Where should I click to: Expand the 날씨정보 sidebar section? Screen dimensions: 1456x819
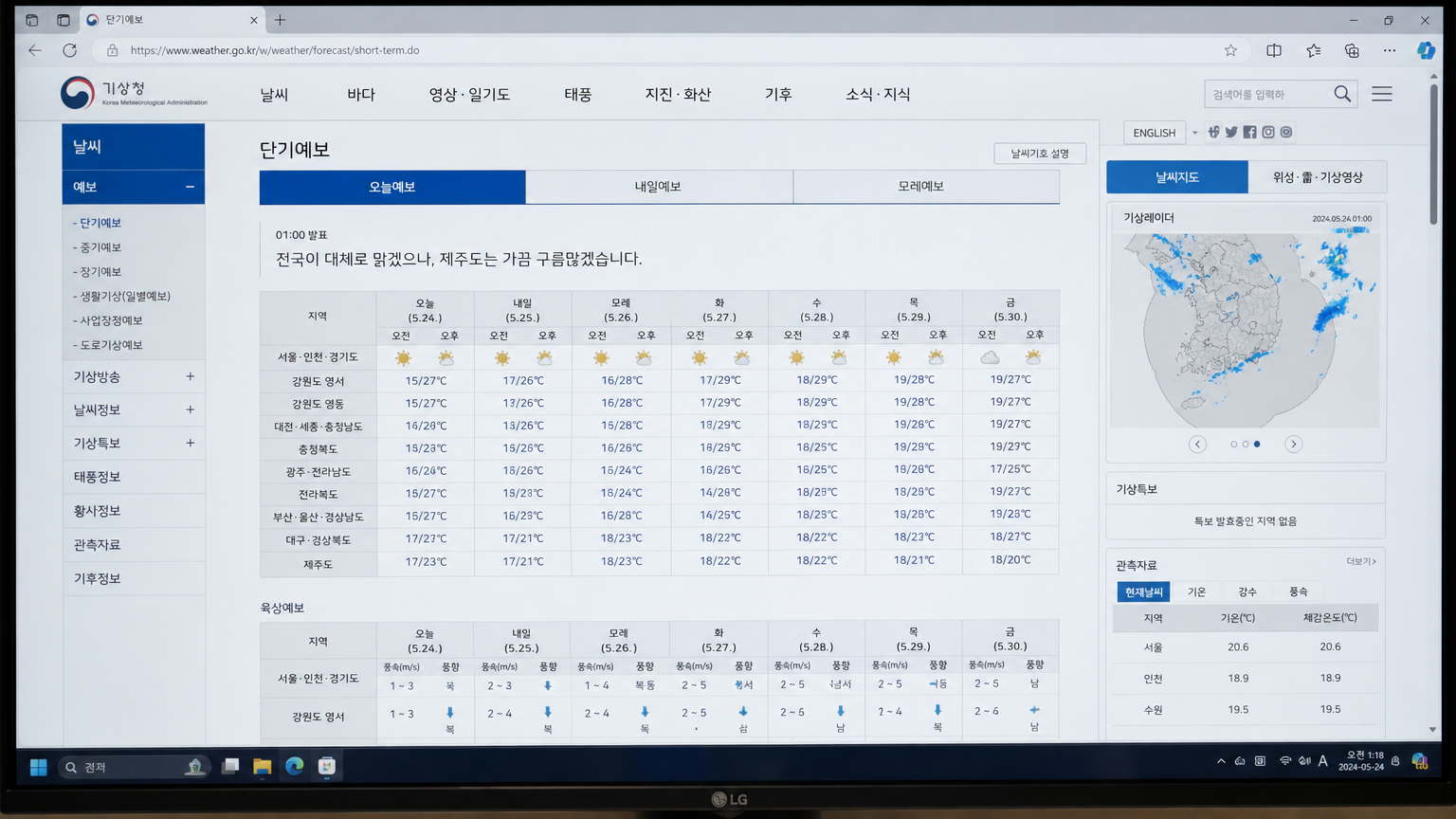(190, 409)
